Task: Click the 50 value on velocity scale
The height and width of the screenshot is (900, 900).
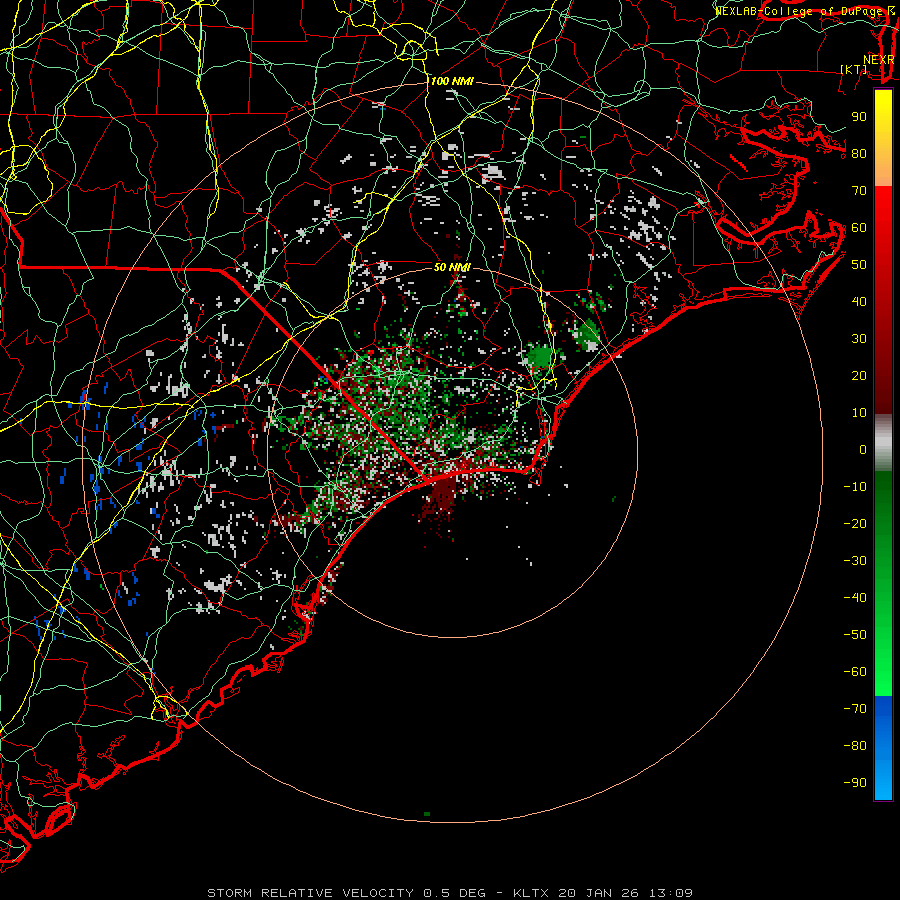Action: (x=859, y=265)
